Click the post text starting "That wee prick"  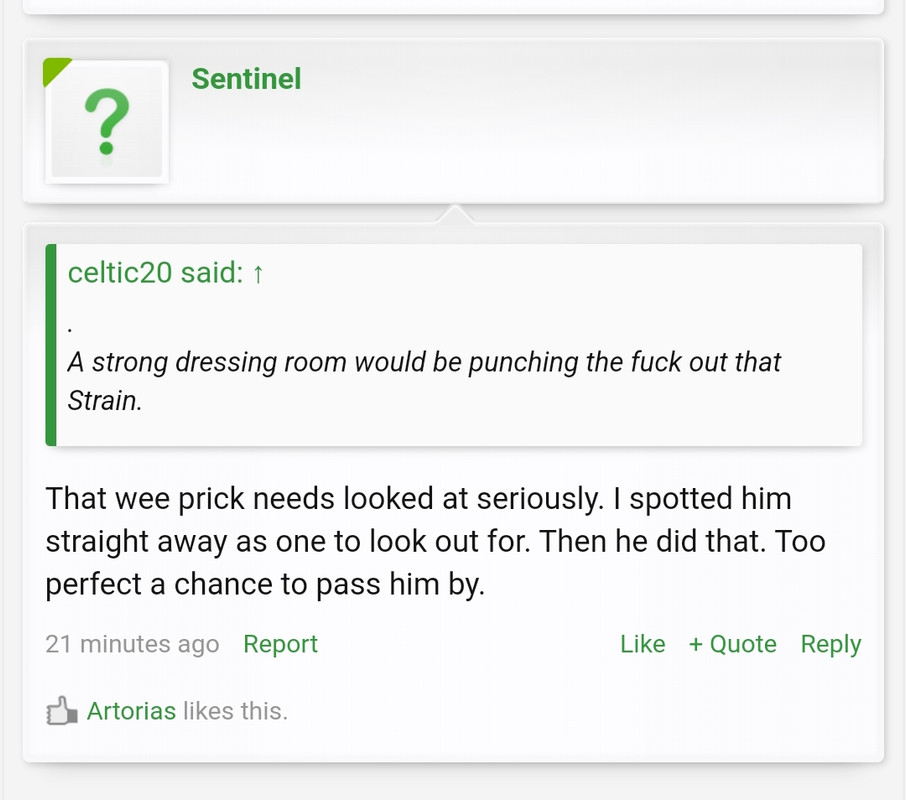click(420, 541)
